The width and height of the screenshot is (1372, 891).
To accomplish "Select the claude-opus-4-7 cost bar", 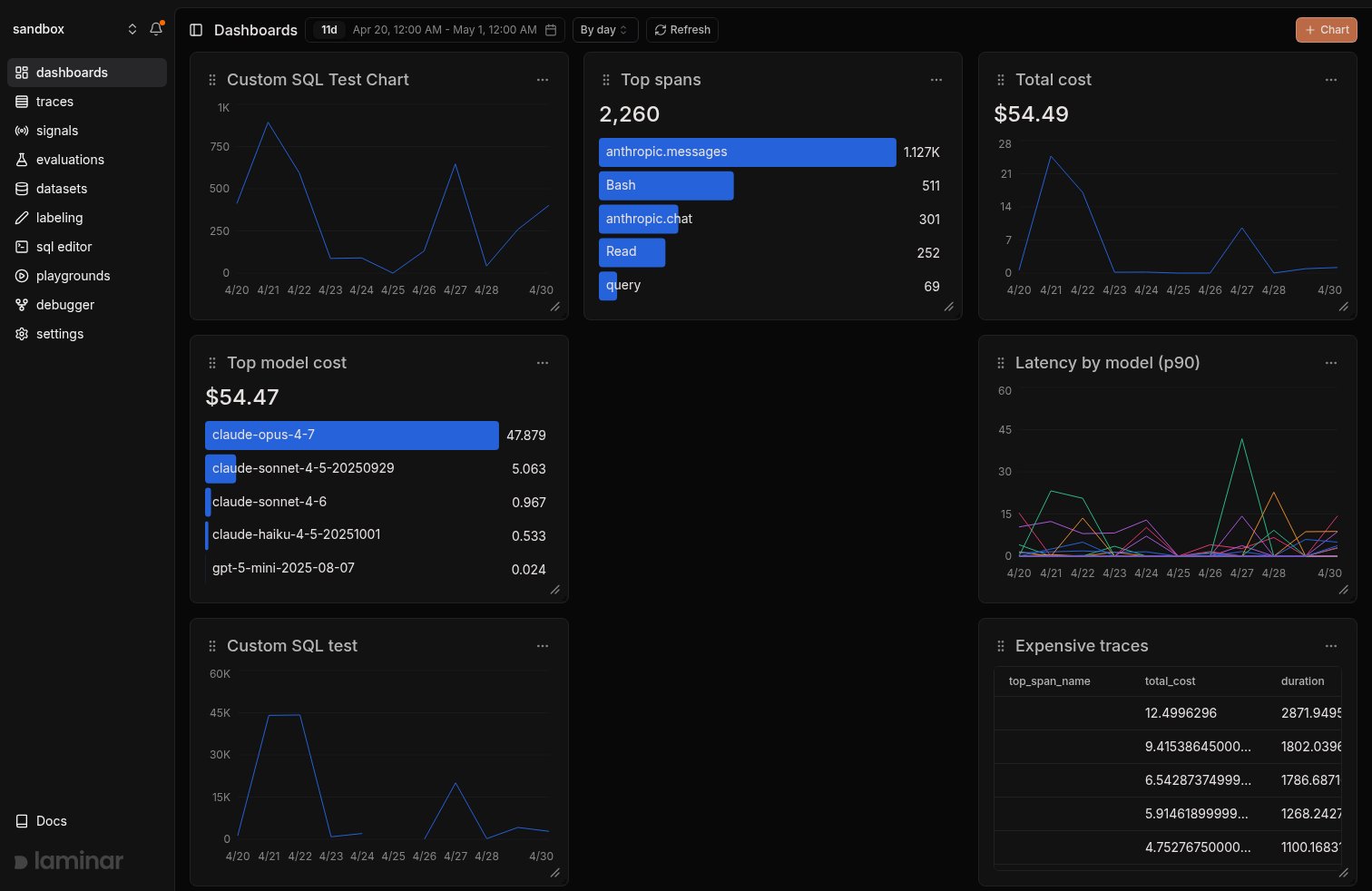I will pos(352,436).
